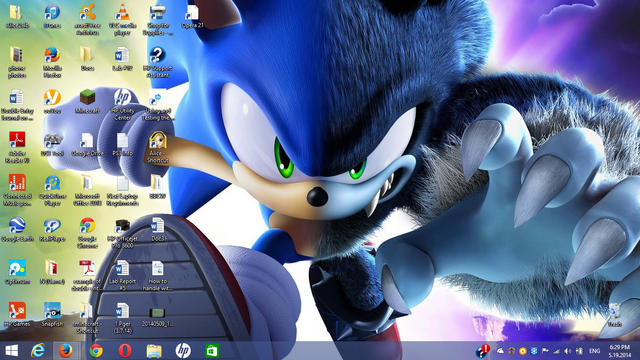Open the HP Officejet Pro 8600 shortcut

point(122,233)
